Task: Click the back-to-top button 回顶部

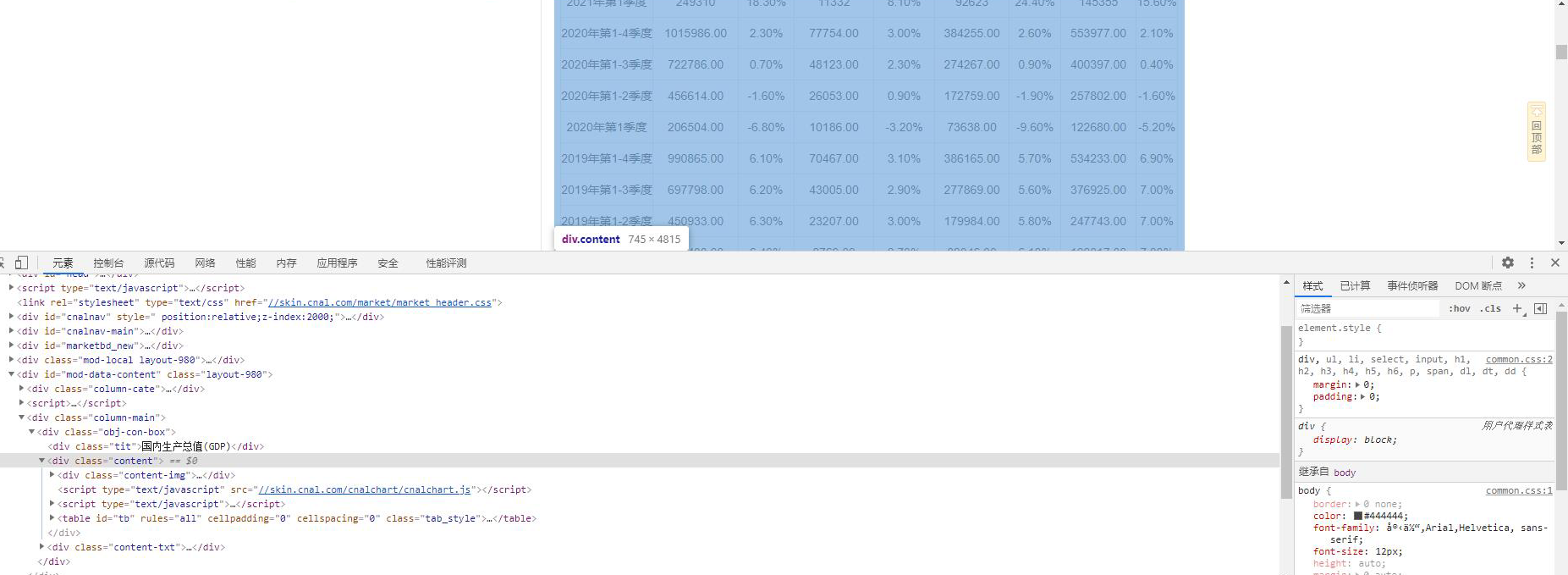Action: pyautogui.click(x=1537, y=131)
